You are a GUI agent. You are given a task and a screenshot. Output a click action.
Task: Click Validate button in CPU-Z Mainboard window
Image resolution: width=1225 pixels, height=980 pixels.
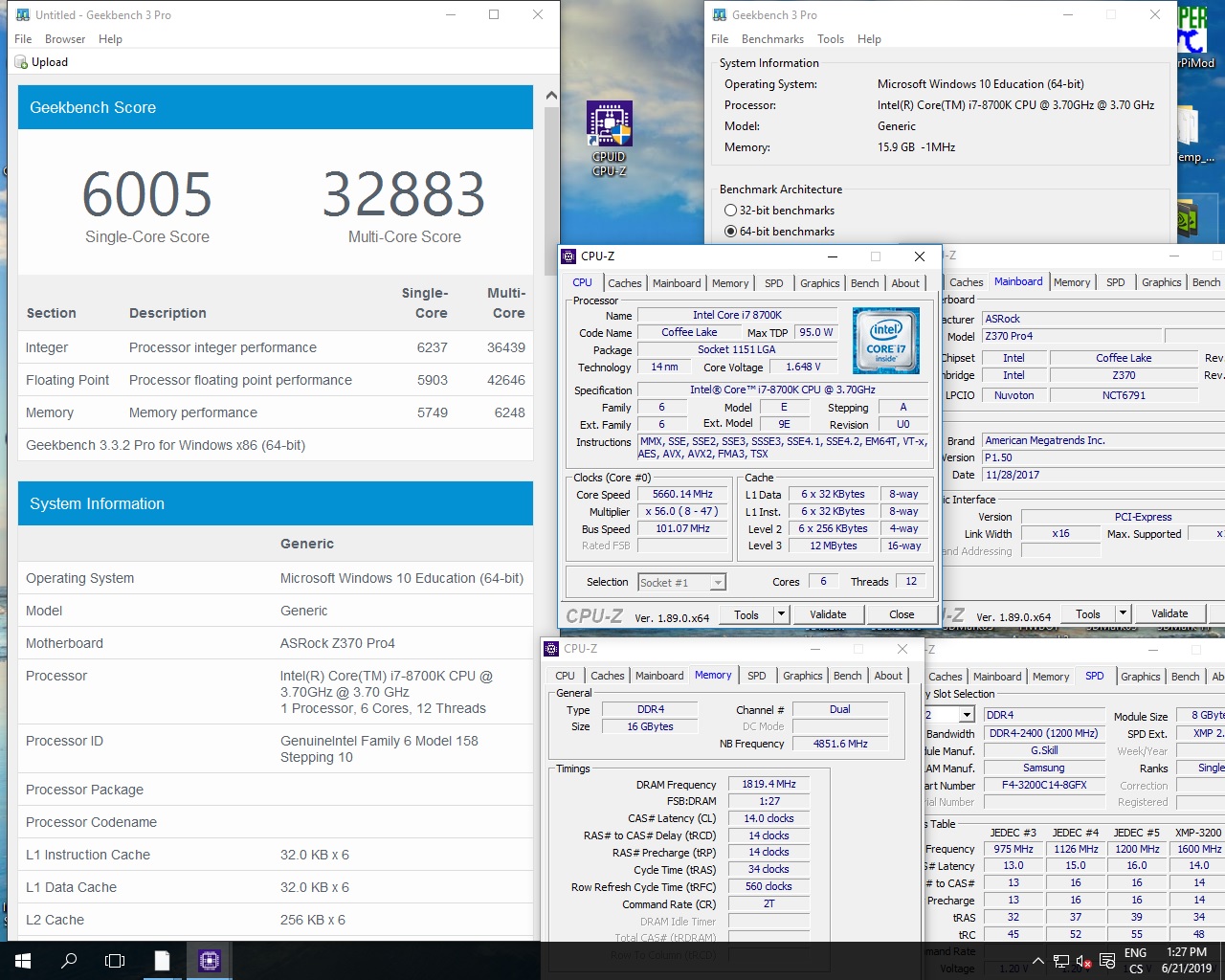coord(1169,613)
